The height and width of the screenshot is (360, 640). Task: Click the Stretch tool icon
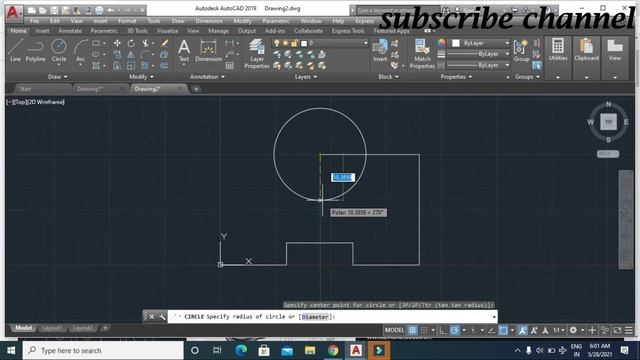(x=117, y=65)
